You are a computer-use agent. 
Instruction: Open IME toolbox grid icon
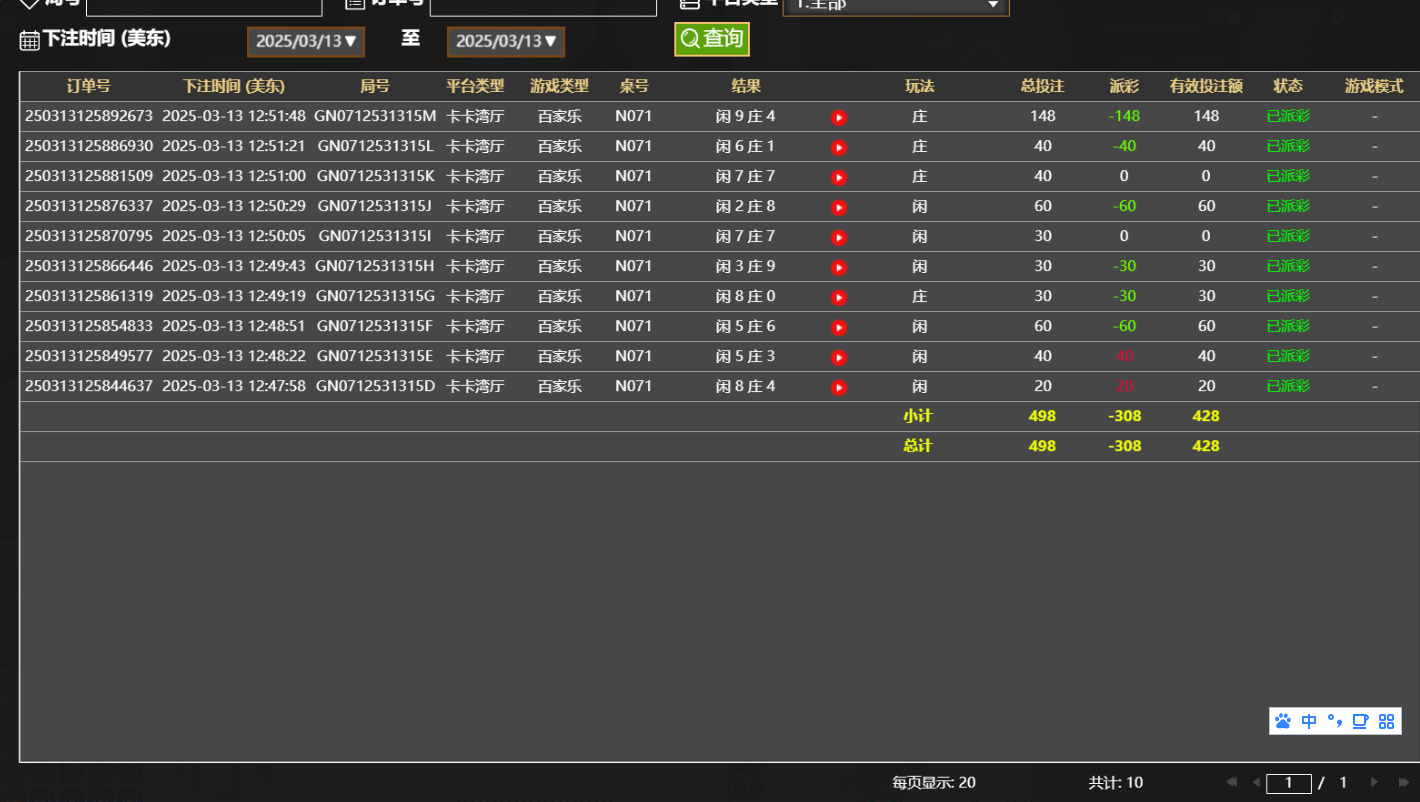tap(1386, 721)
